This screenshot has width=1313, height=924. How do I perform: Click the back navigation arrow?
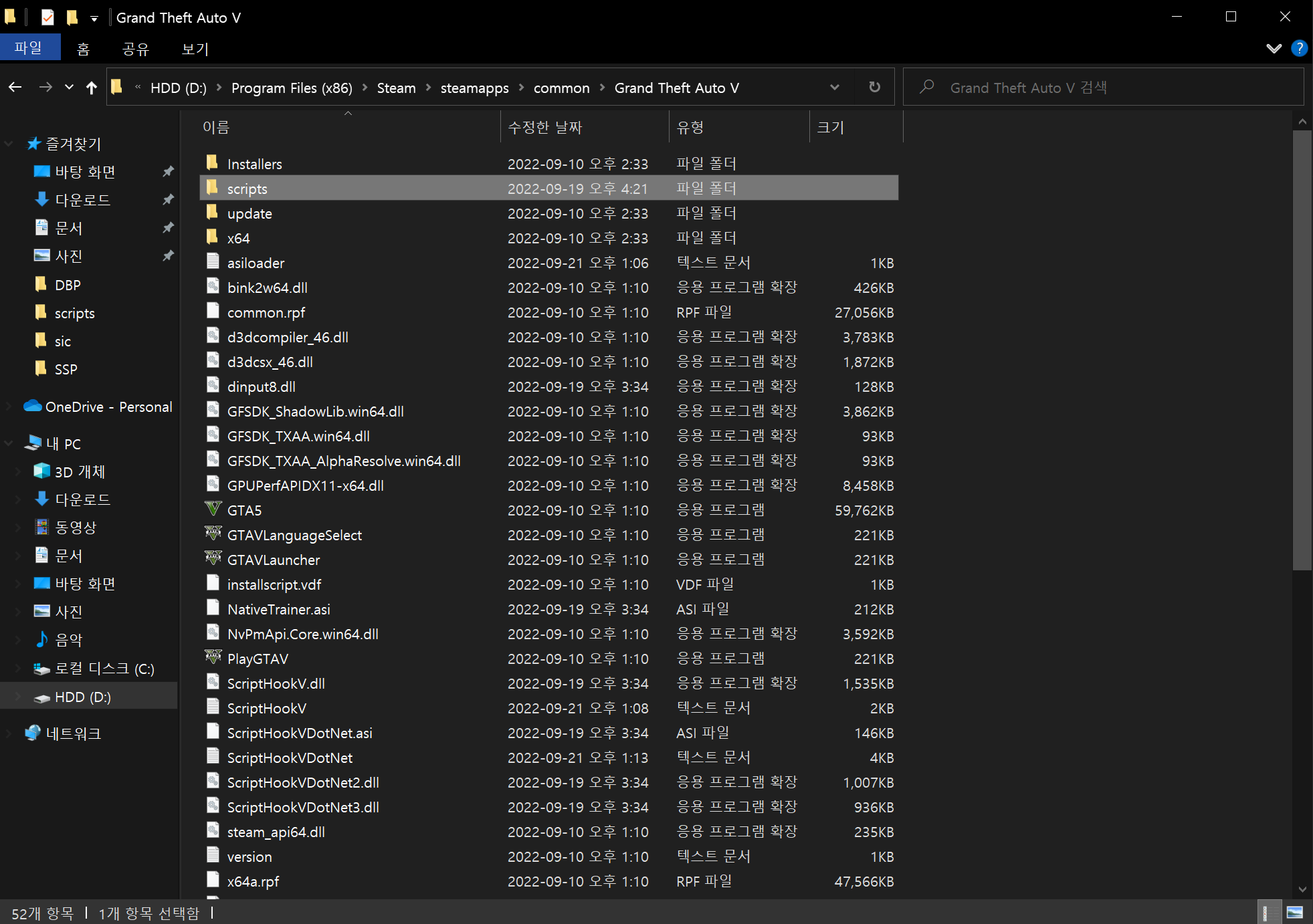(15, 87)
